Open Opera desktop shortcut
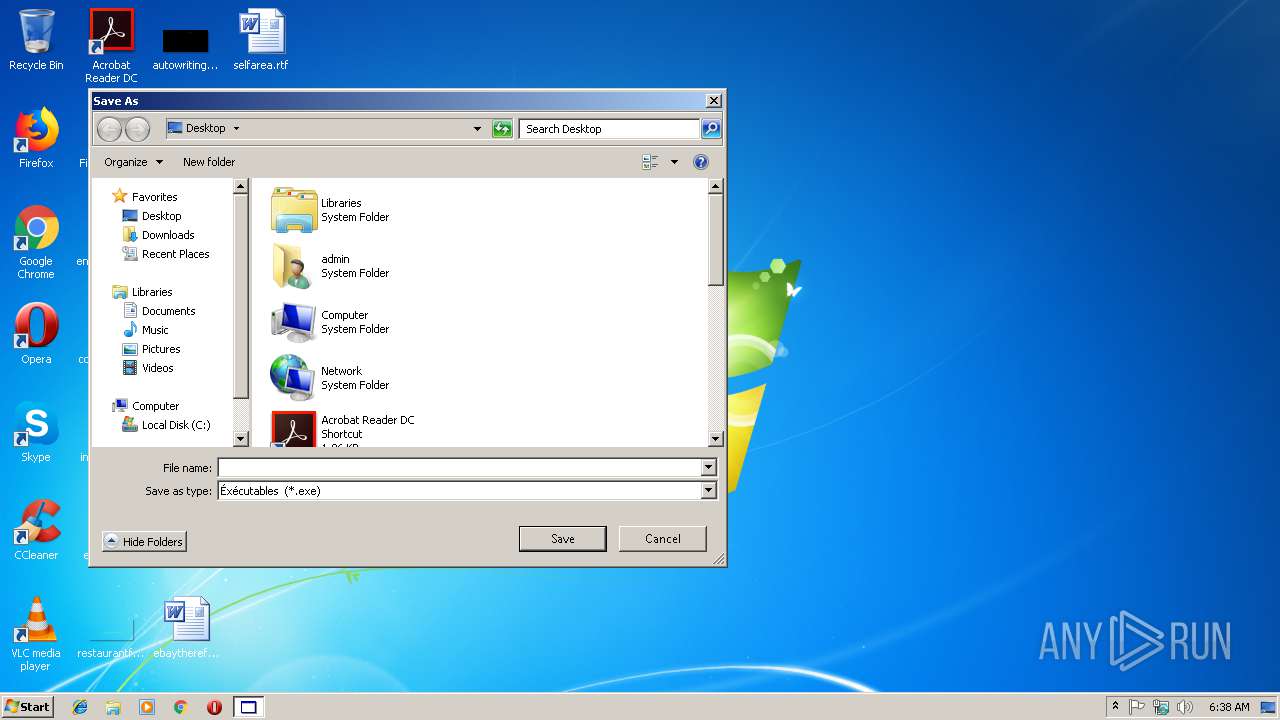This screenshot has width=1280, height=720. (x=36, y=334)
